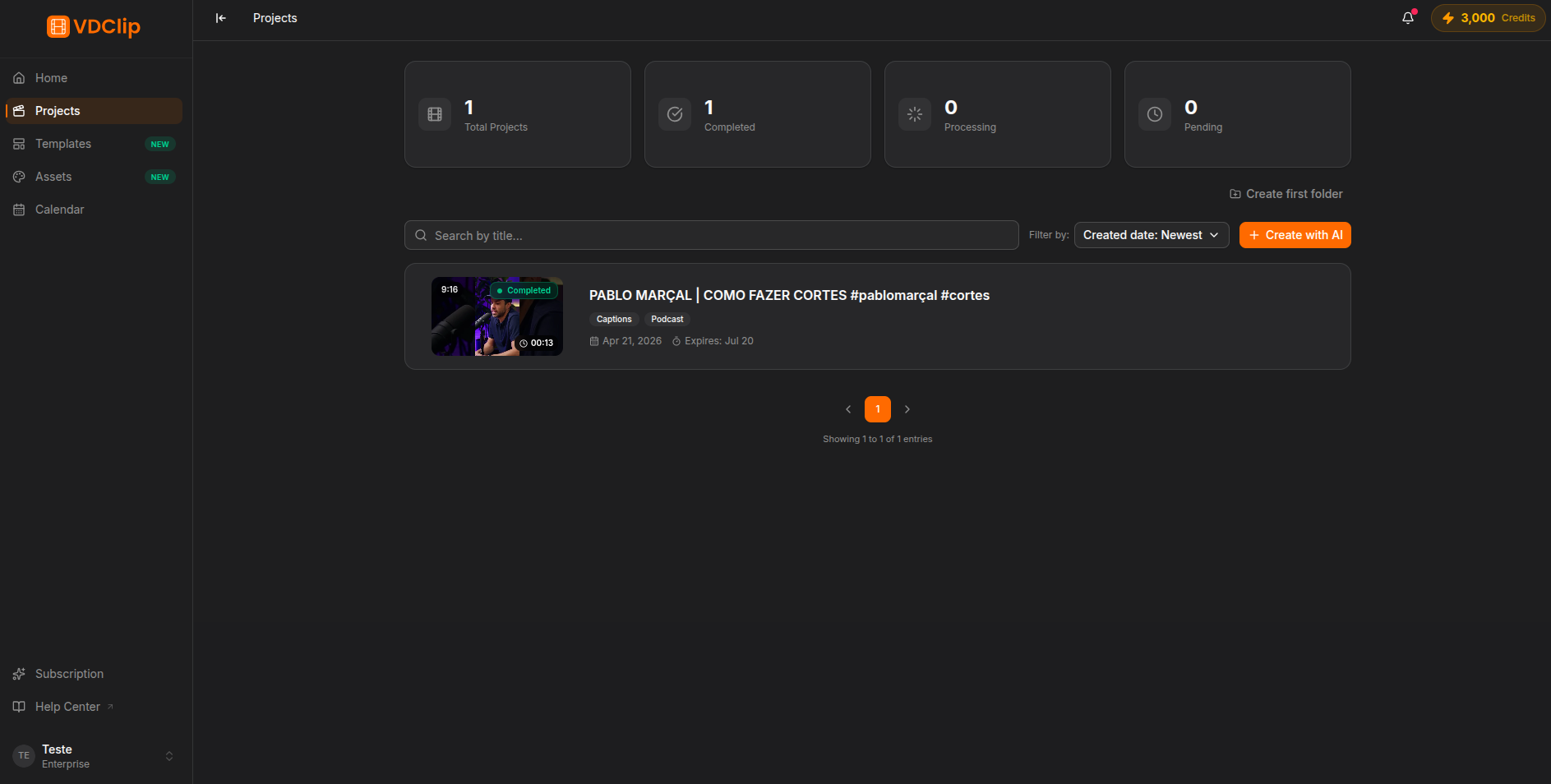Click the Processing spinner icon
Viewport: 1551px width, 784px height.
pyautogui.click(x=915, y=114)
